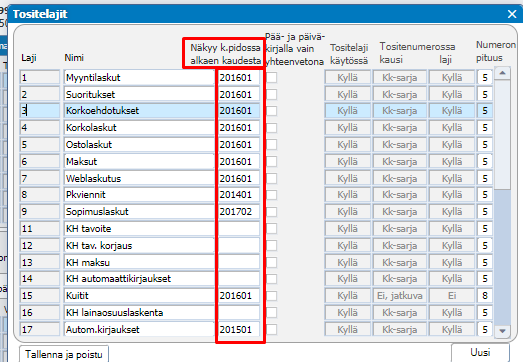The image size is (523, 362).
Task: Click the Uusi button
Action: pyautogui.click(x=480, y=353)
